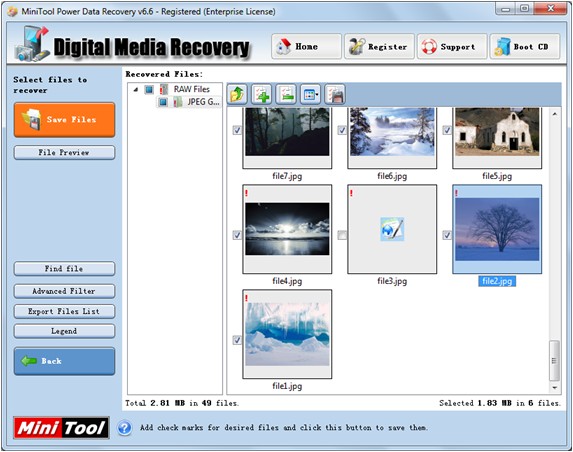Click the RAW Files tree label
This screenshot has height=452, width=573.
pyautogui.click(x=191, y=89)
